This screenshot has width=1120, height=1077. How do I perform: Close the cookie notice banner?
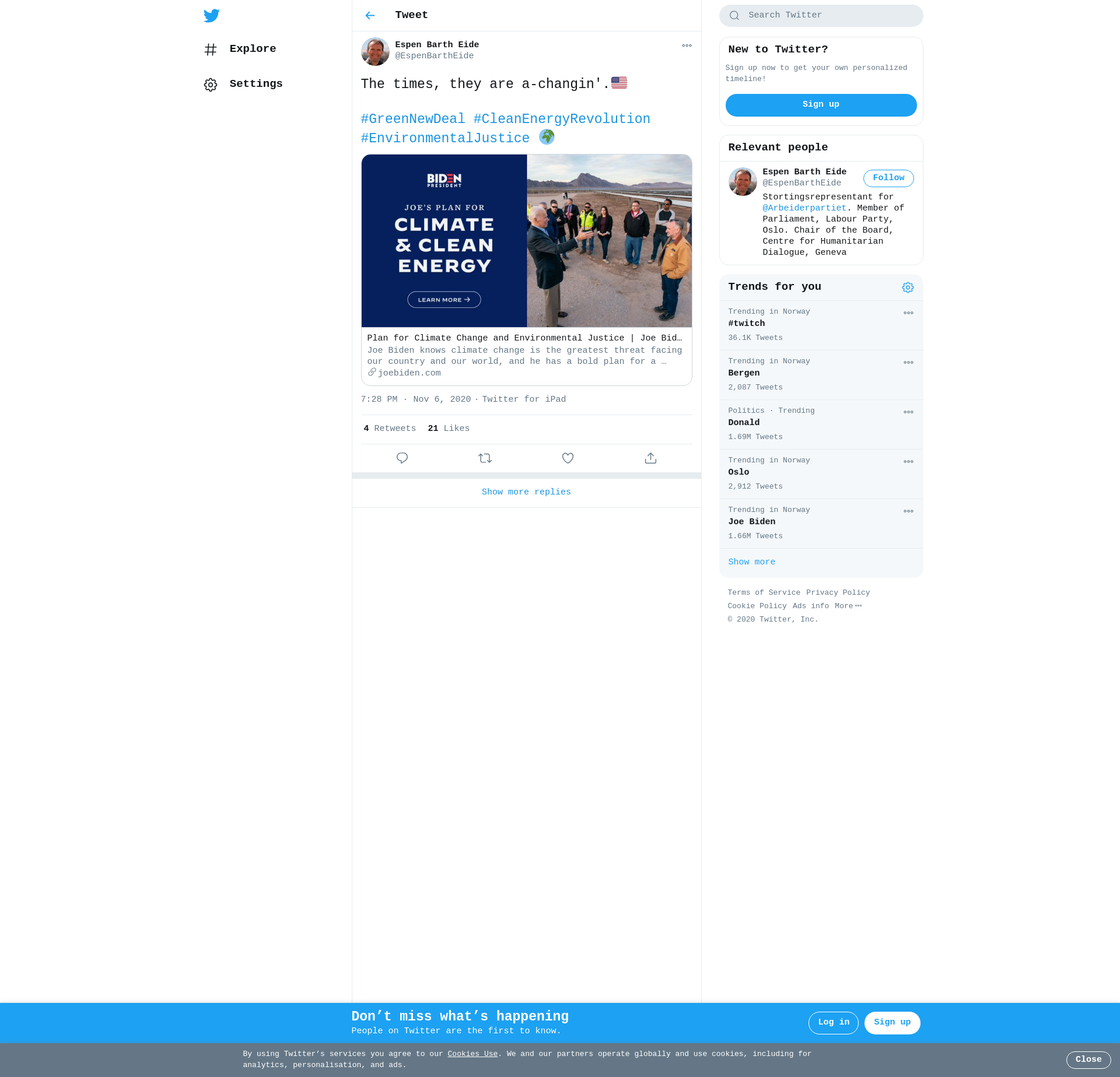click(1088, 1060)
